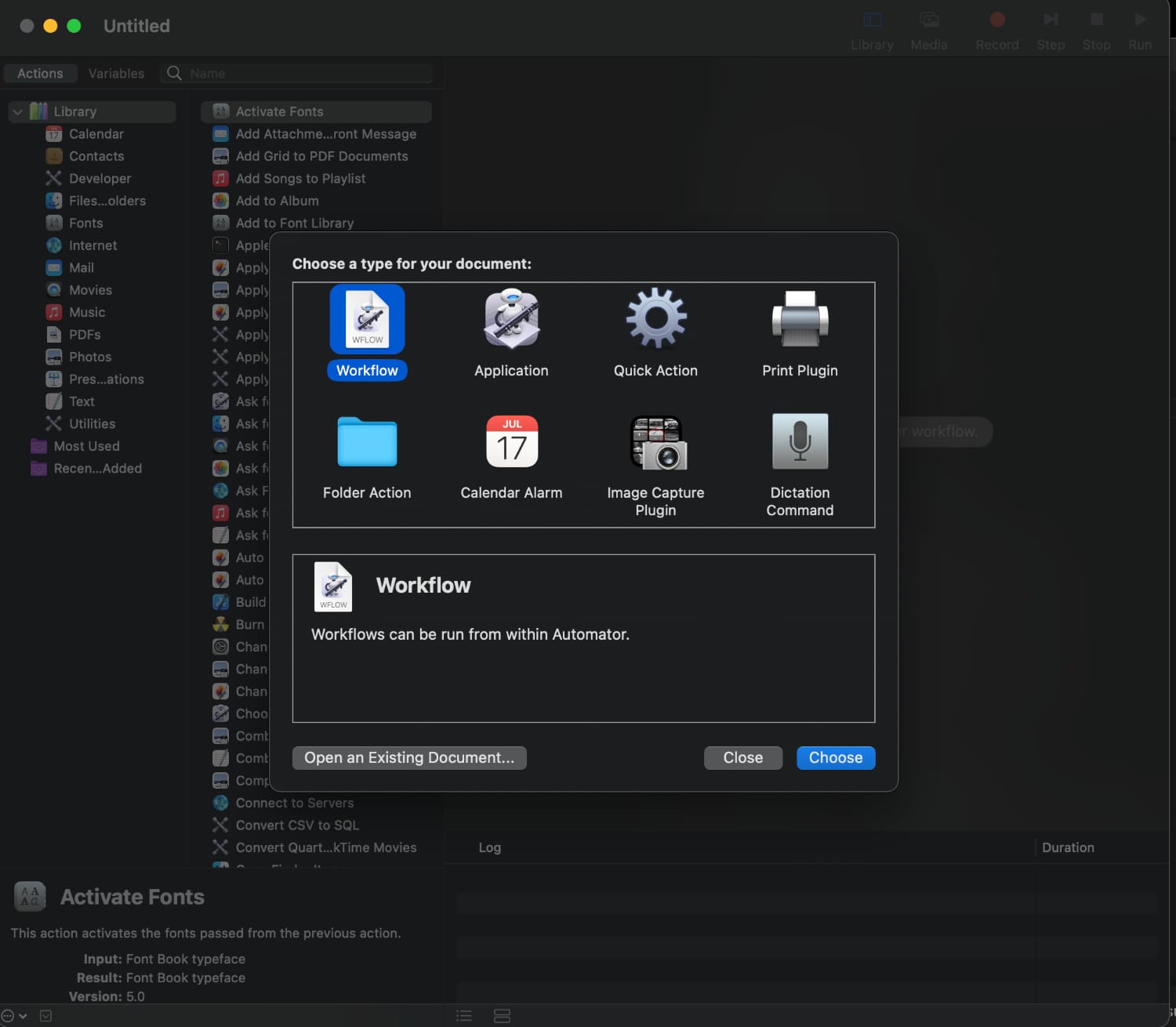Click the Close button in dialog
This screenshot has width=1176, height=1027.
[742, 757]
